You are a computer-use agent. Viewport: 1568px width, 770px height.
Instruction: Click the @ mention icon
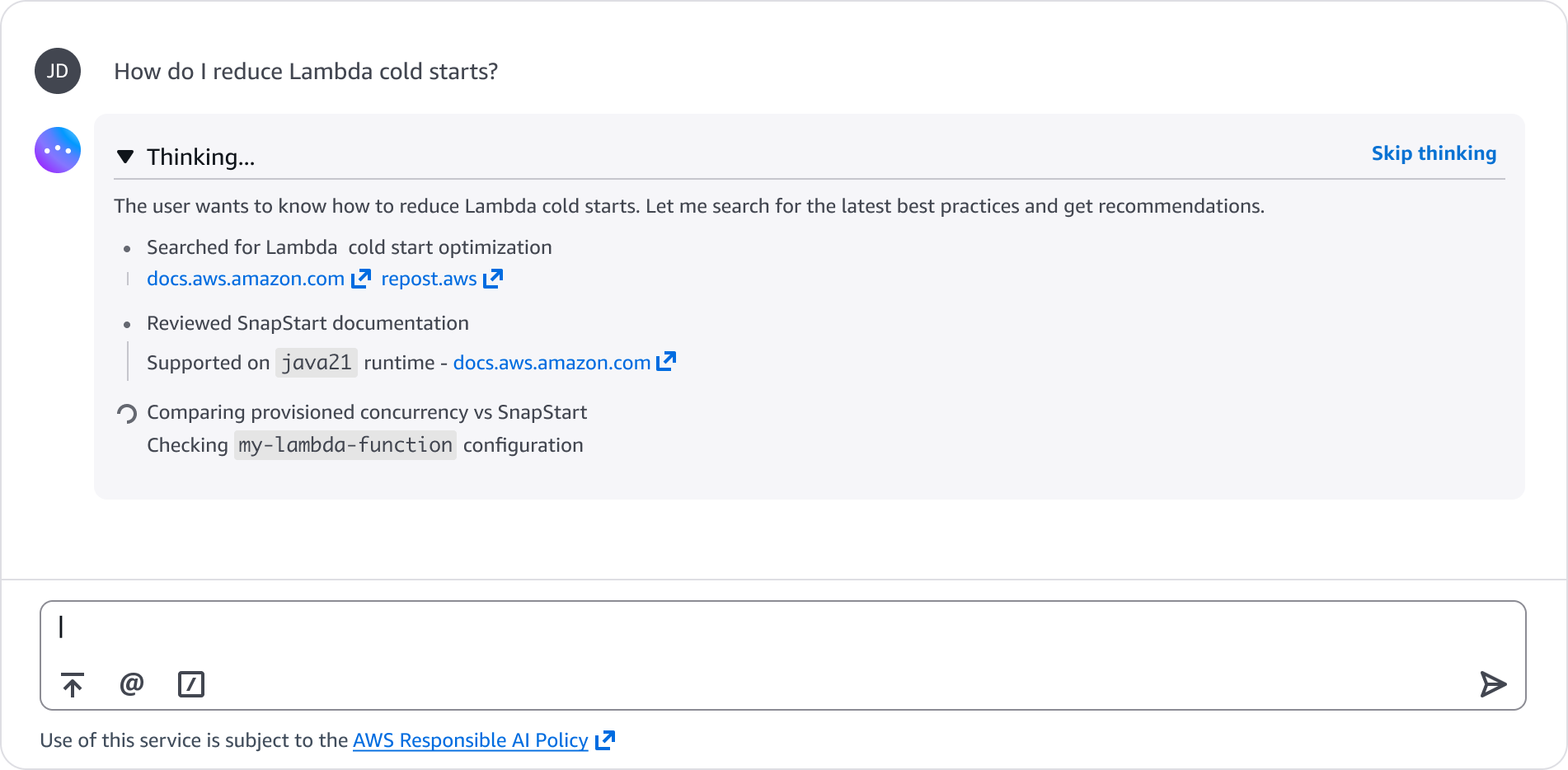132,683
